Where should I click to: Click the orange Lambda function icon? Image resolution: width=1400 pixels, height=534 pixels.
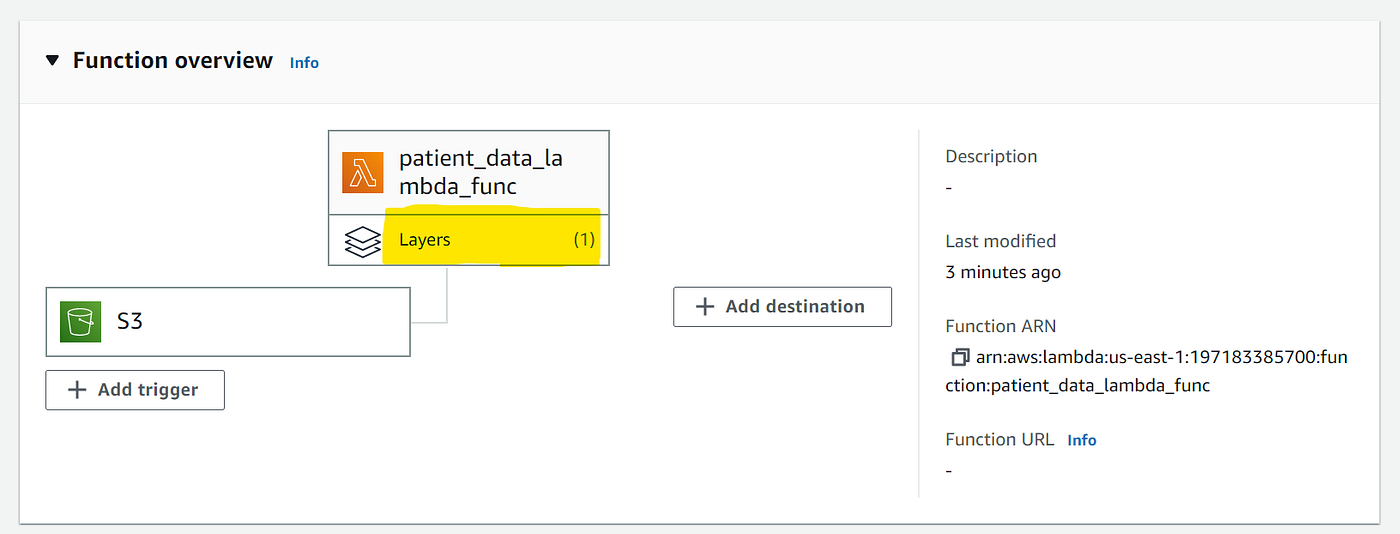pos(363,172)
